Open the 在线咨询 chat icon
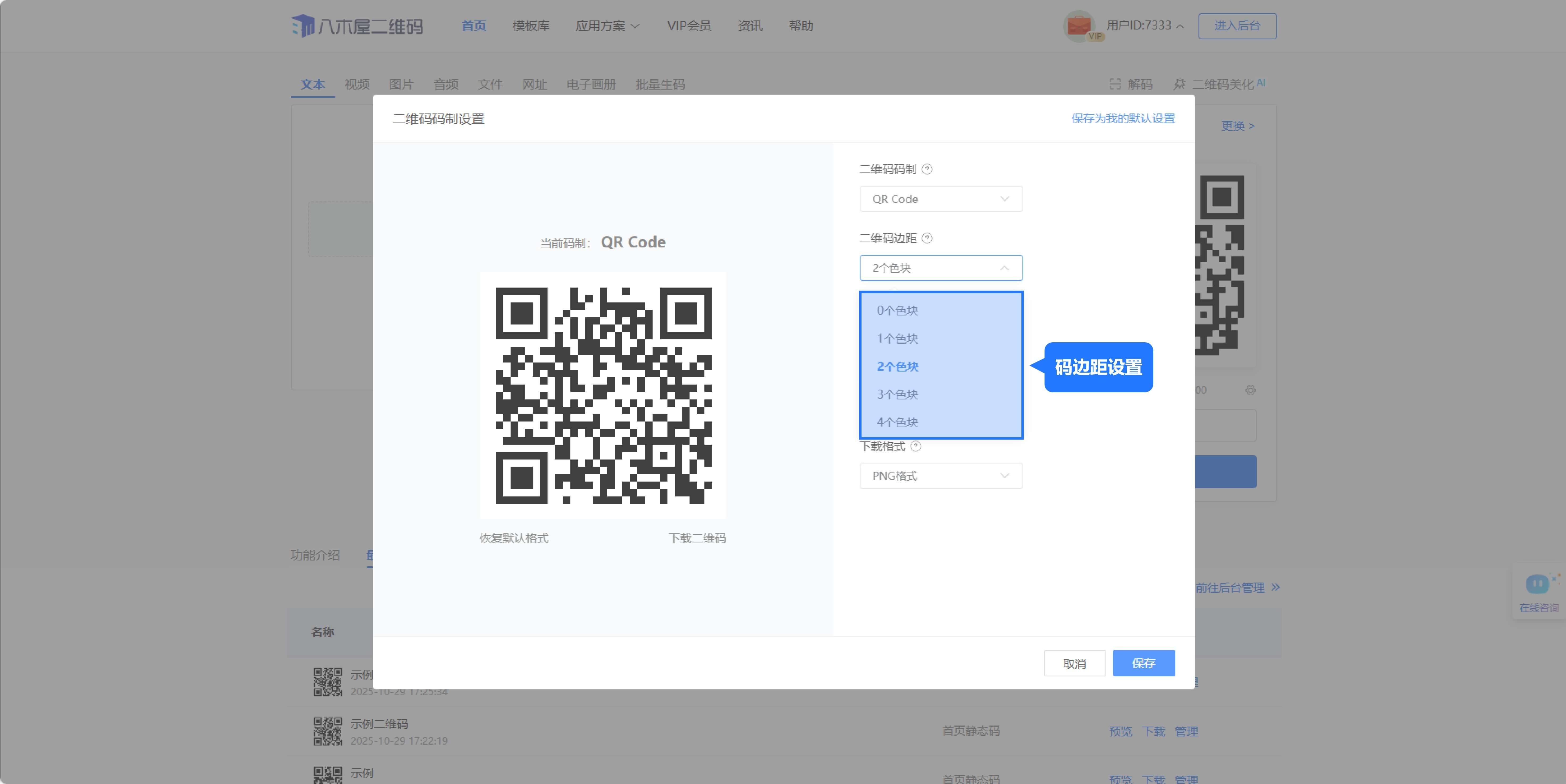This screenshot has width=1566, height=784. point(1538,585)
